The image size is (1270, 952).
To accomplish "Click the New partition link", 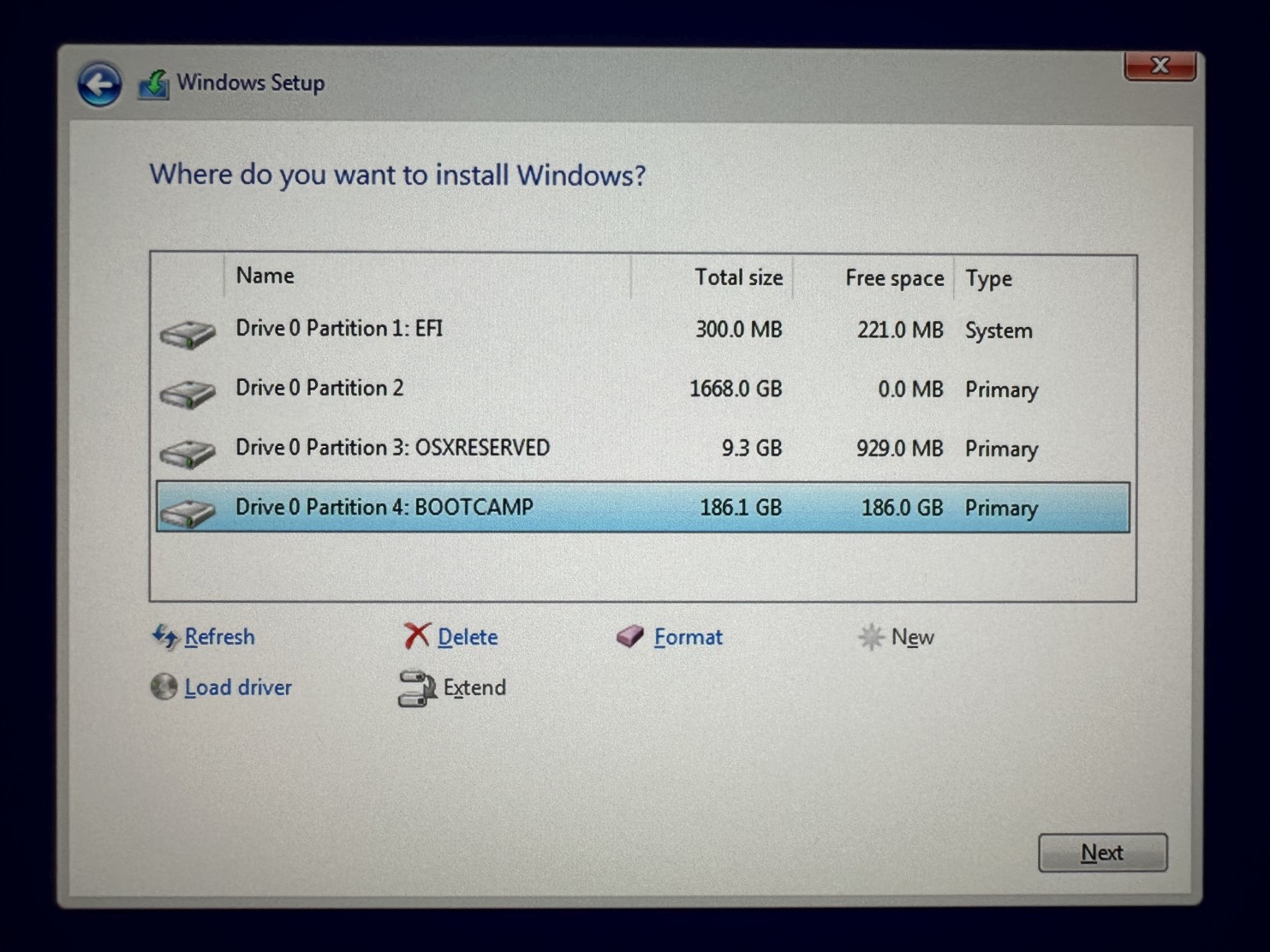I will click(x=913, y=638).
